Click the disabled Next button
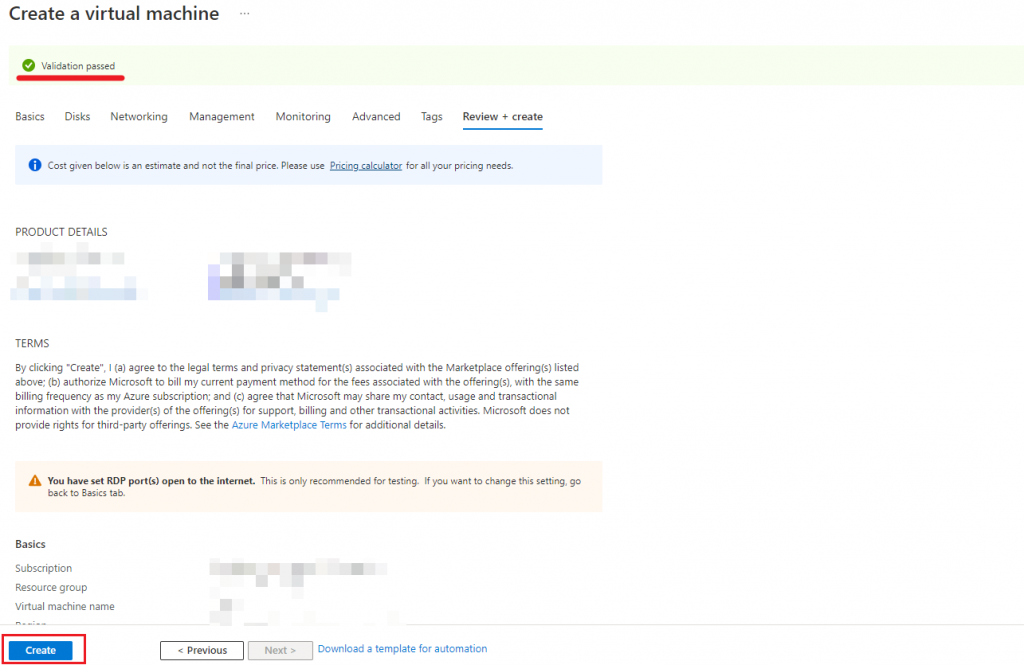Viewport: 1024px width, 665px height. [280, 650]
